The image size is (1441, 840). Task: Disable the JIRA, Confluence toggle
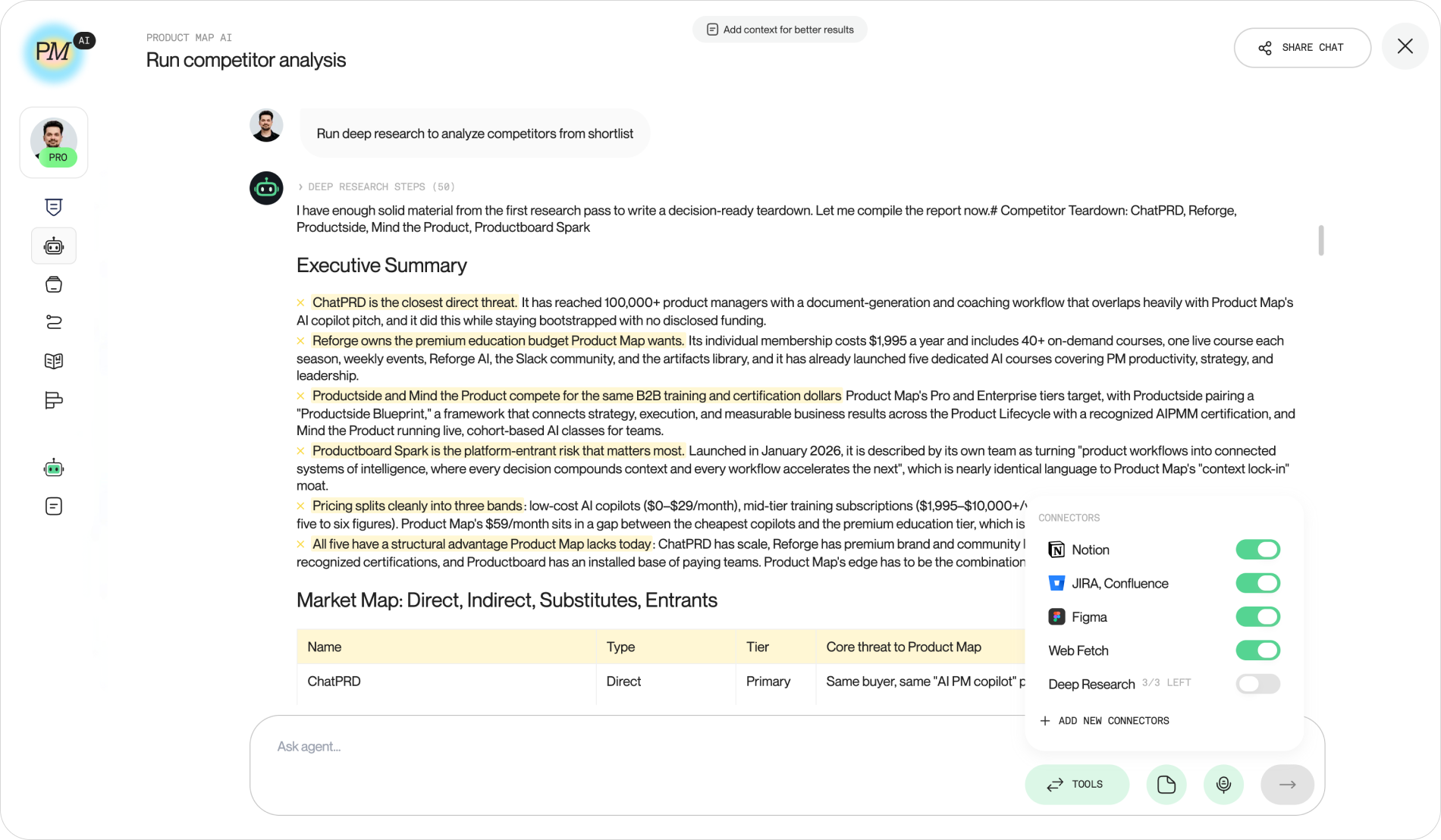[1257, 583]
